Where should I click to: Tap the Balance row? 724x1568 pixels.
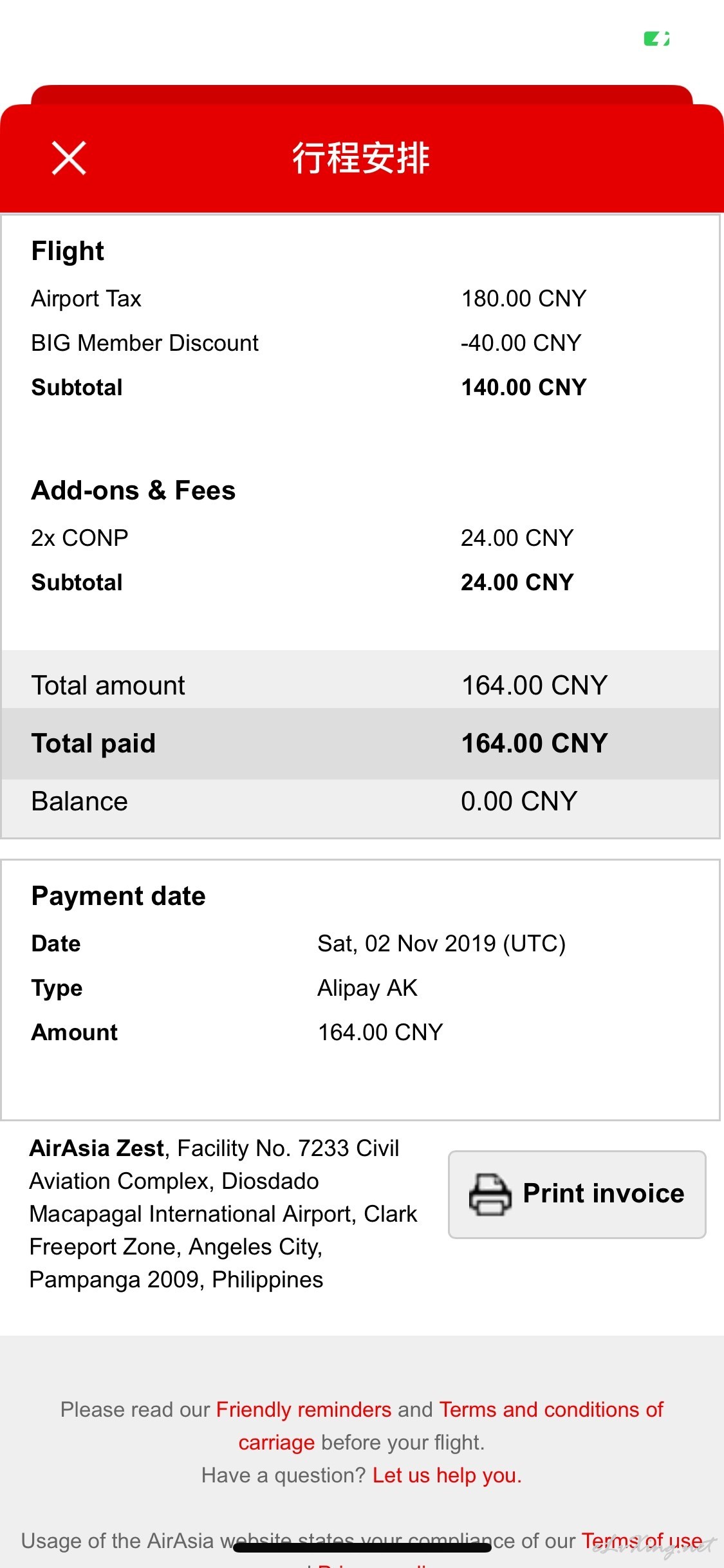tap(360, 802)
